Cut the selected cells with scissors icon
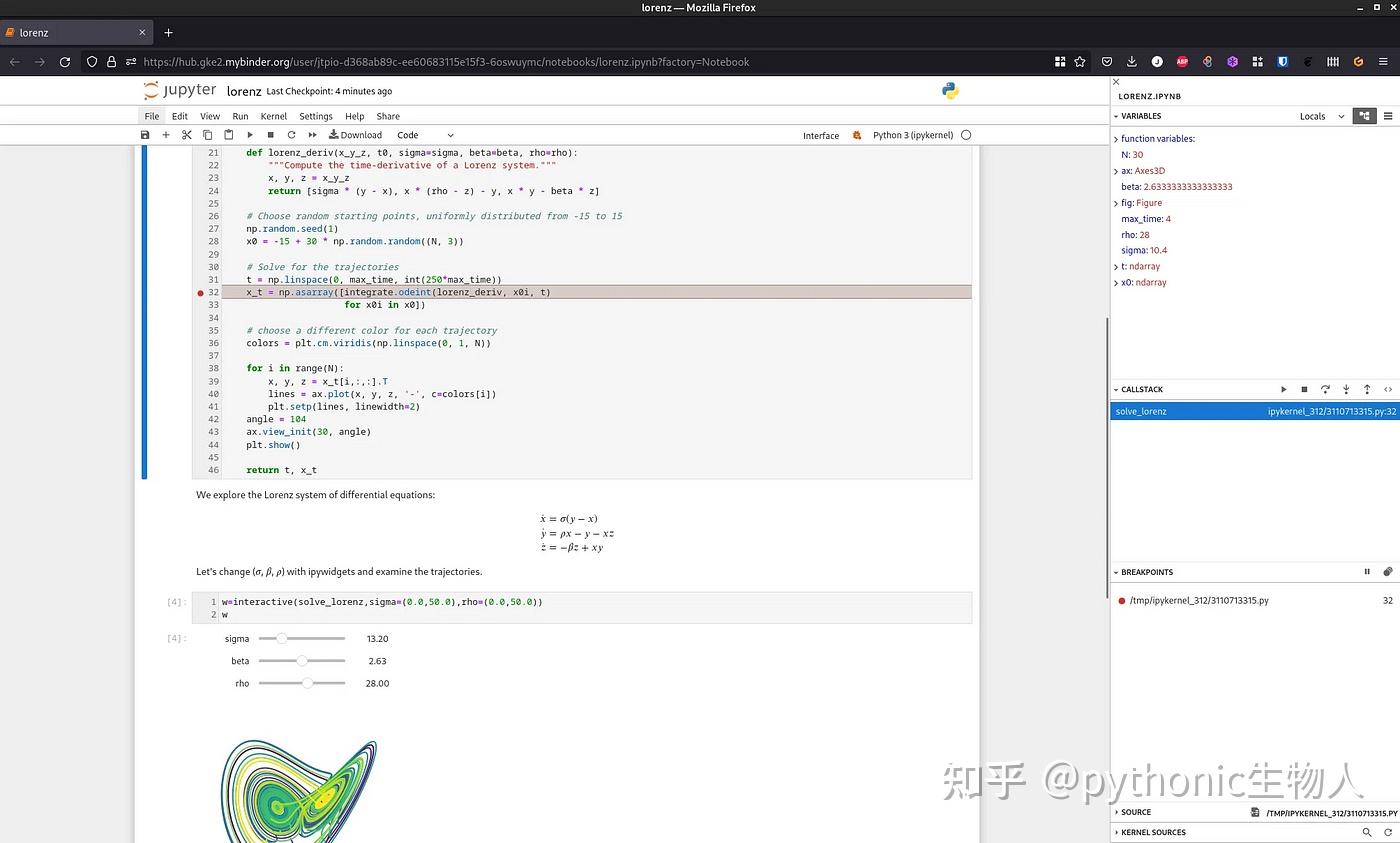Image resolution: width=1400 pixels, height=843 pixels. pyautogui.click(x=187, y=135)
